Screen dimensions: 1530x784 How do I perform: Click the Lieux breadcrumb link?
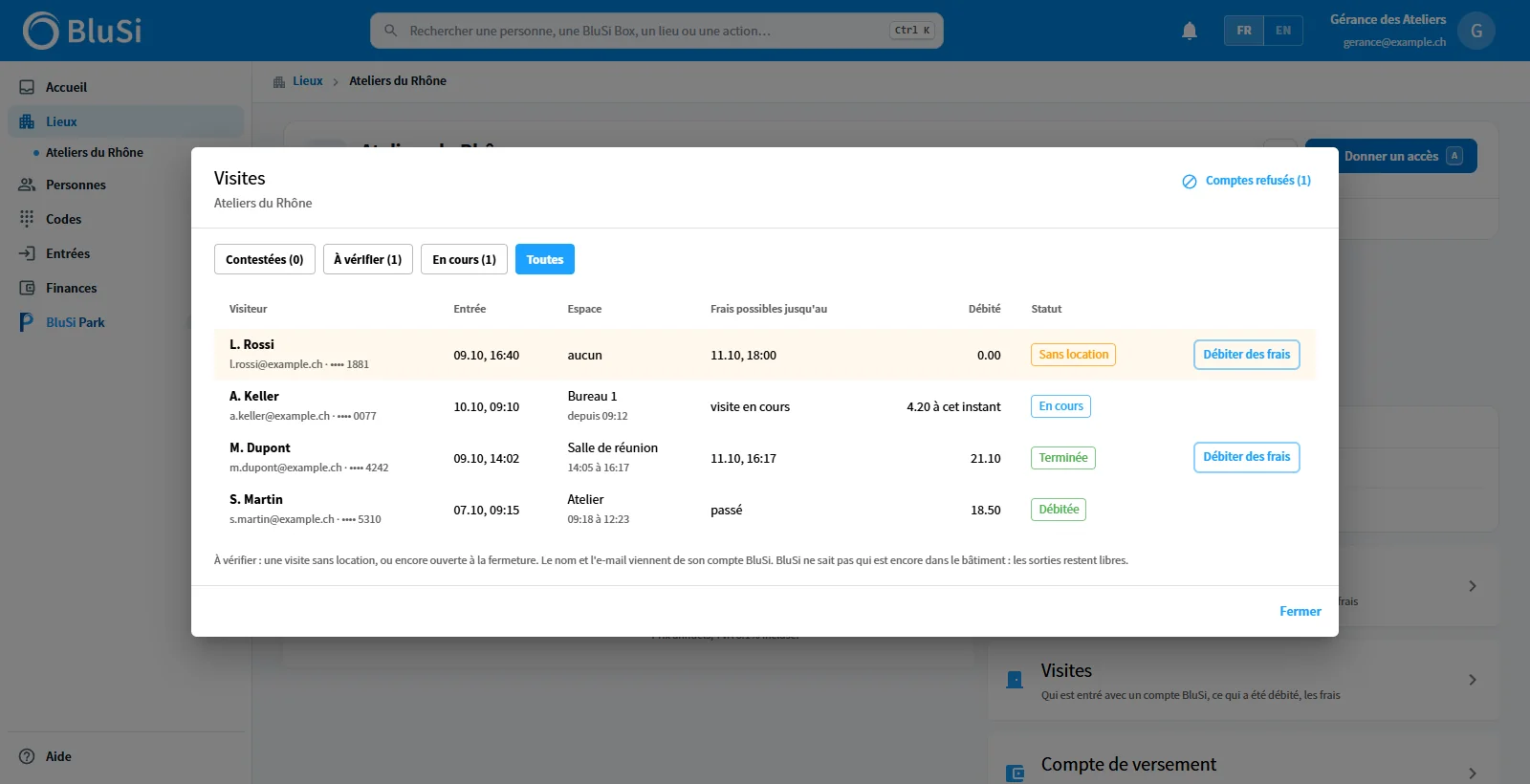click(x=308, y=81)
